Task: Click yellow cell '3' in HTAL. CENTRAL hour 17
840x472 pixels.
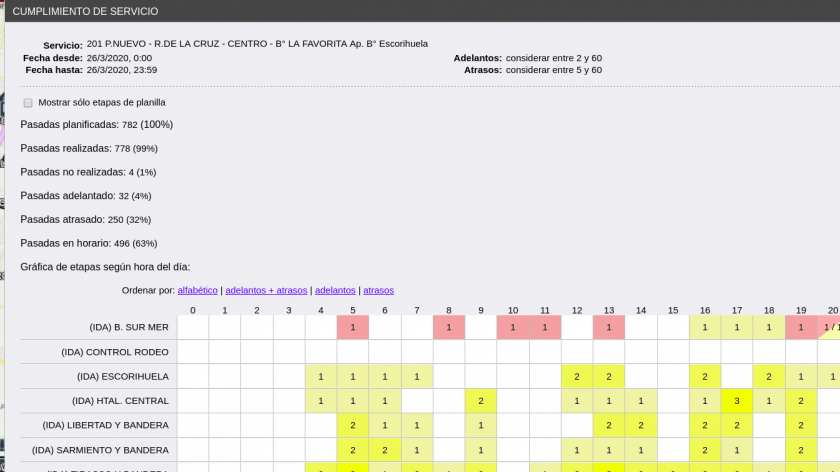Action: 737,401
